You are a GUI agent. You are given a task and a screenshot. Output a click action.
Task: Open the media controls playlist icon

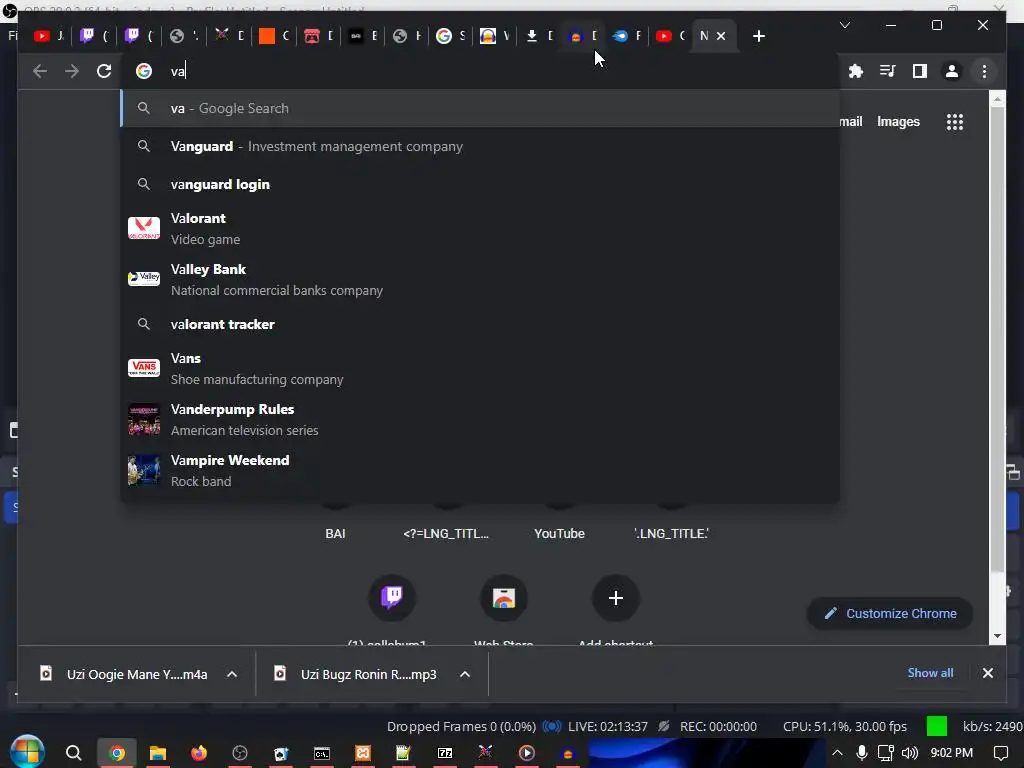tap(888, 71)
